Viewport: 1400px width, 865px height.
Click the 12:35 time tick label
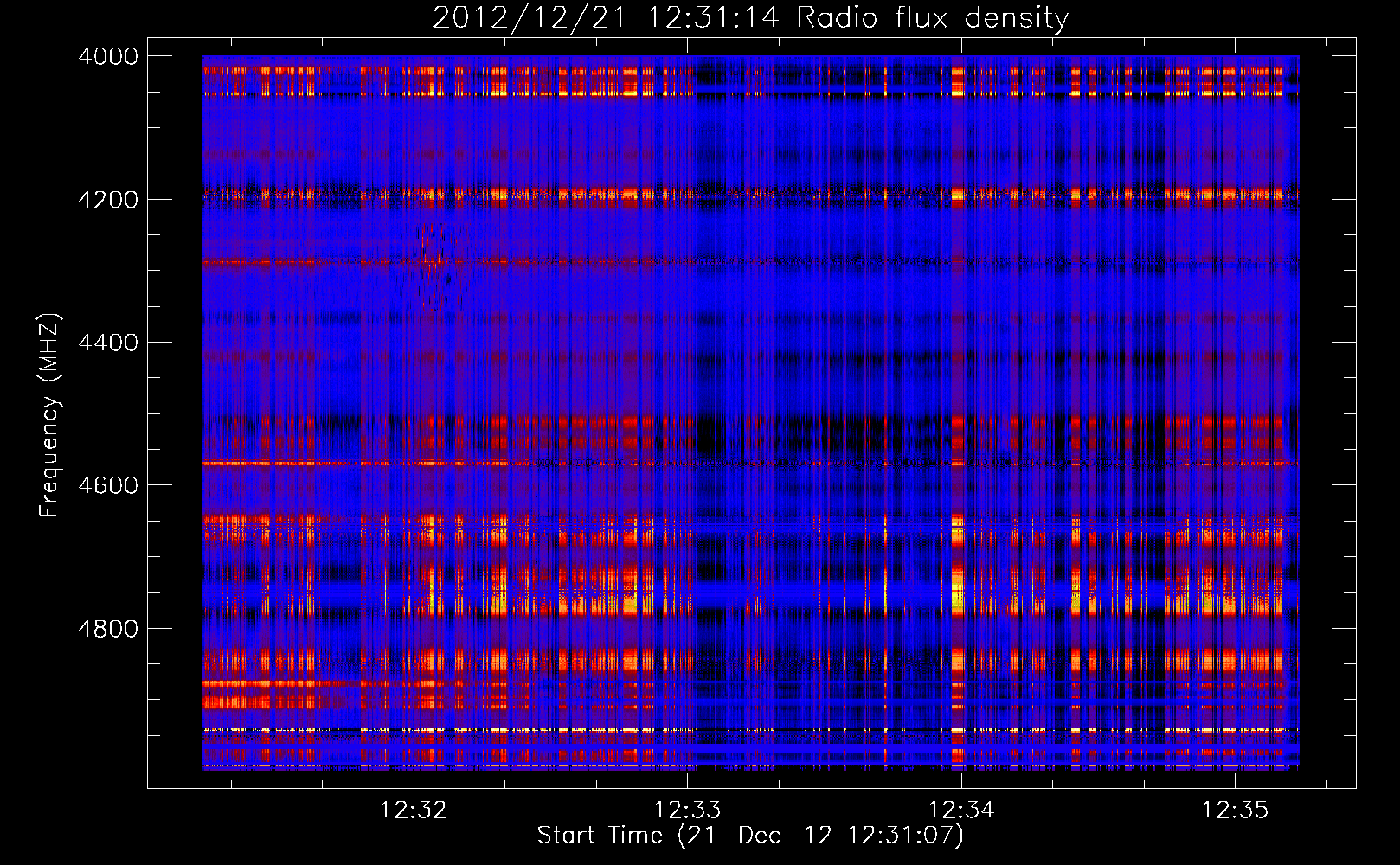click(x=1235, y=810)
